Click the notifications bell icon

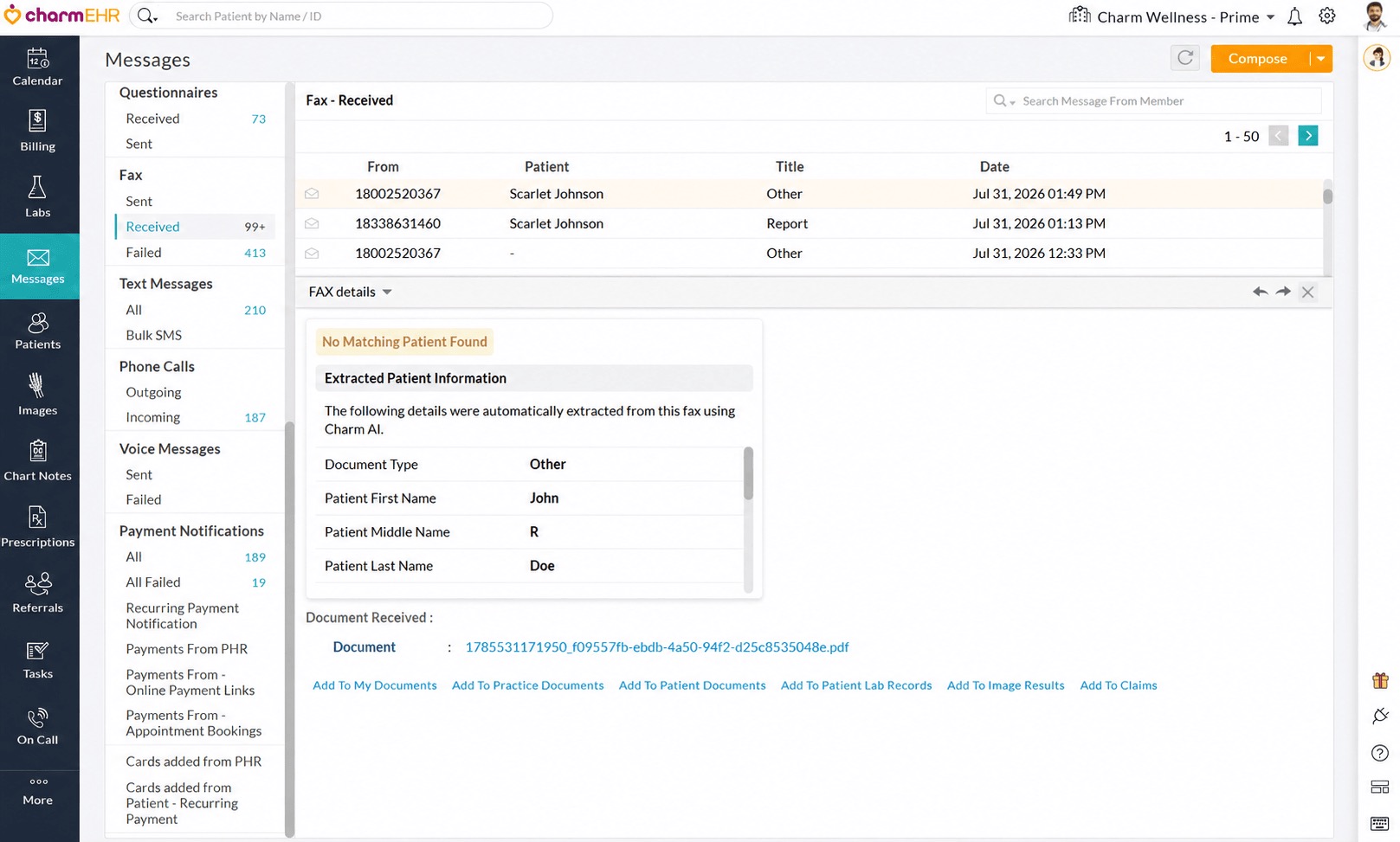click(1294, 16)
